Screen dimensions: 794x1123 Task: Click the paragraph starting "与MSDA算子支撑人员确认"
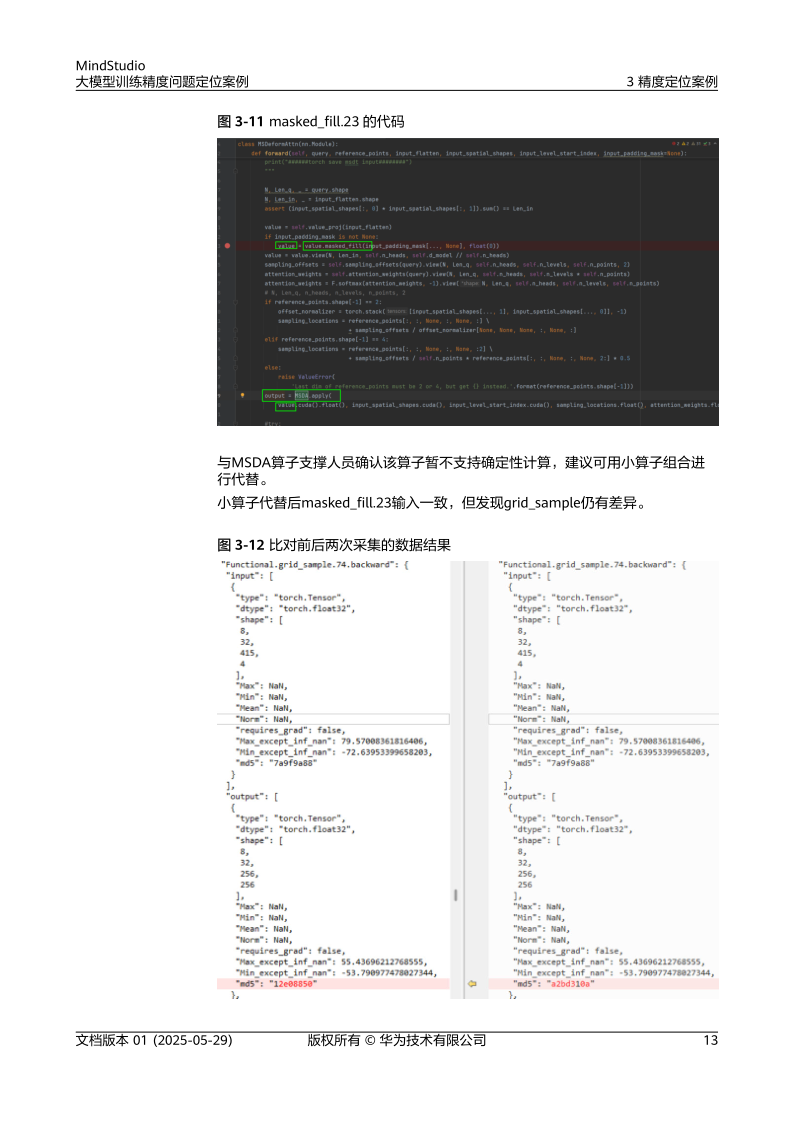coord(461,471)
